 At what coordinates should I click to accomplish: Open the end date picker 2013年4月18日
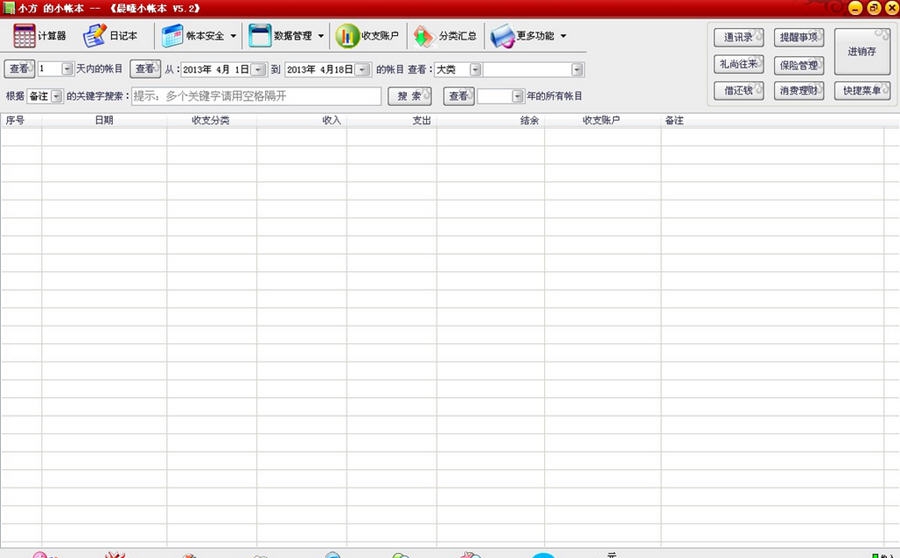point(362,69)
